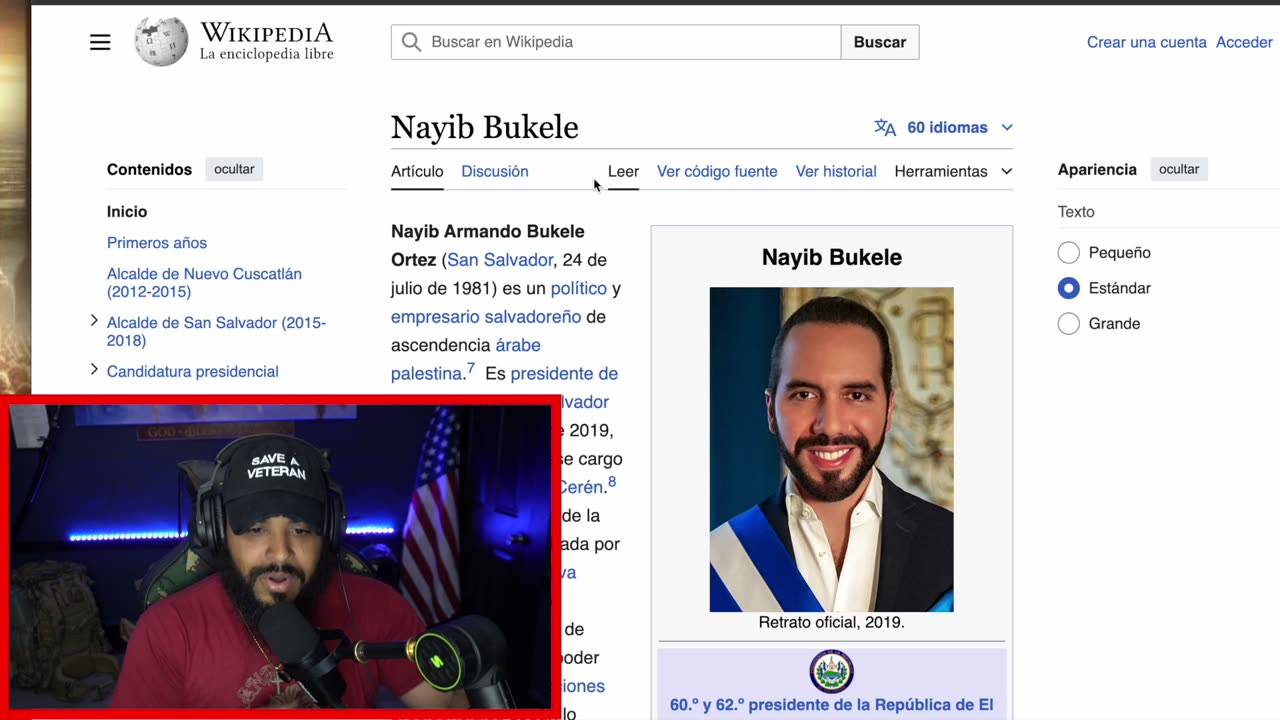Click footnote reference 7
The width and height of the screenshot is (1280, 720).
tap(471, 368)
